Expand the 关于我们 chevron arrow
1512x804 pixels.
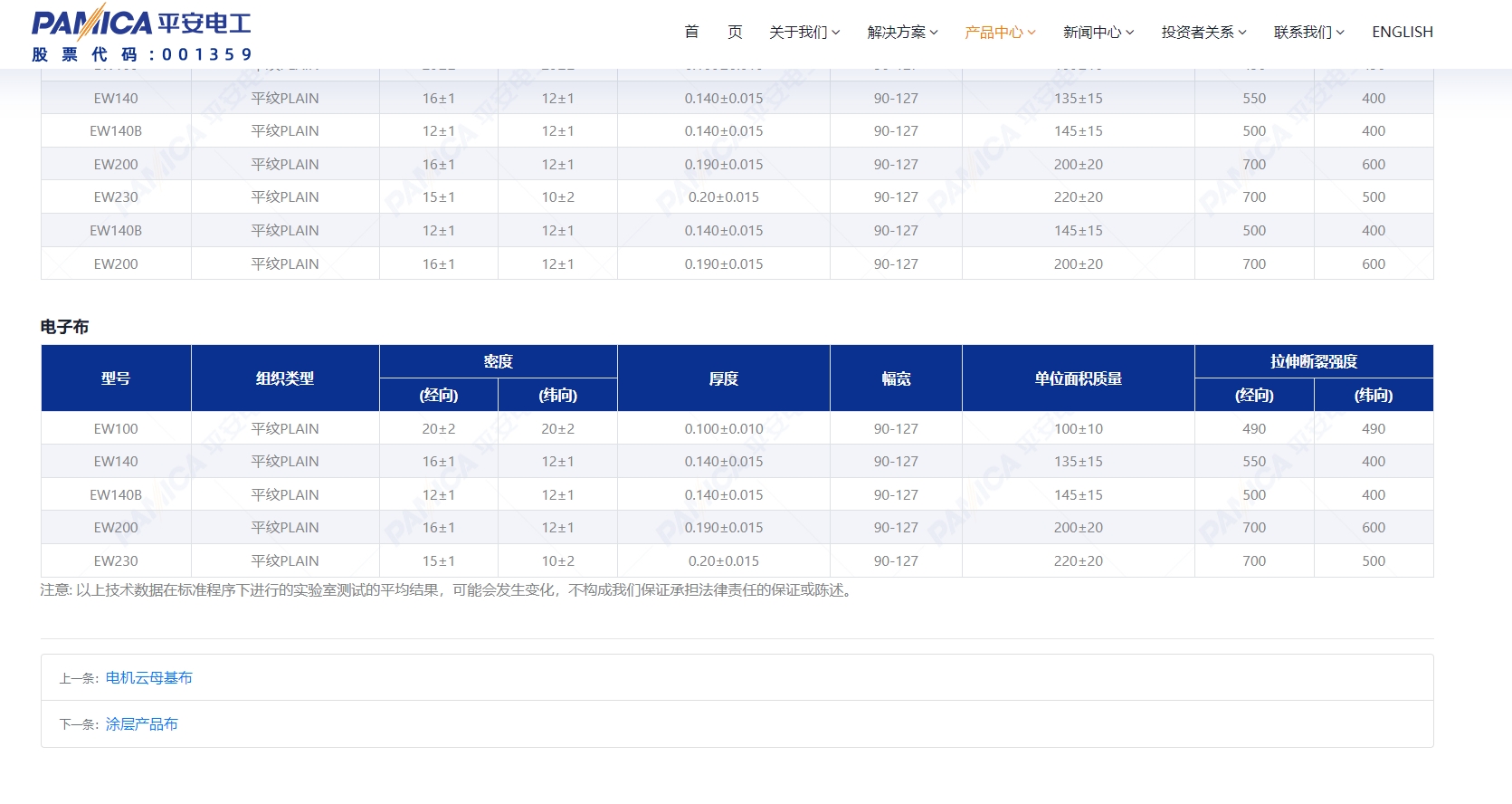coord(836,33)
